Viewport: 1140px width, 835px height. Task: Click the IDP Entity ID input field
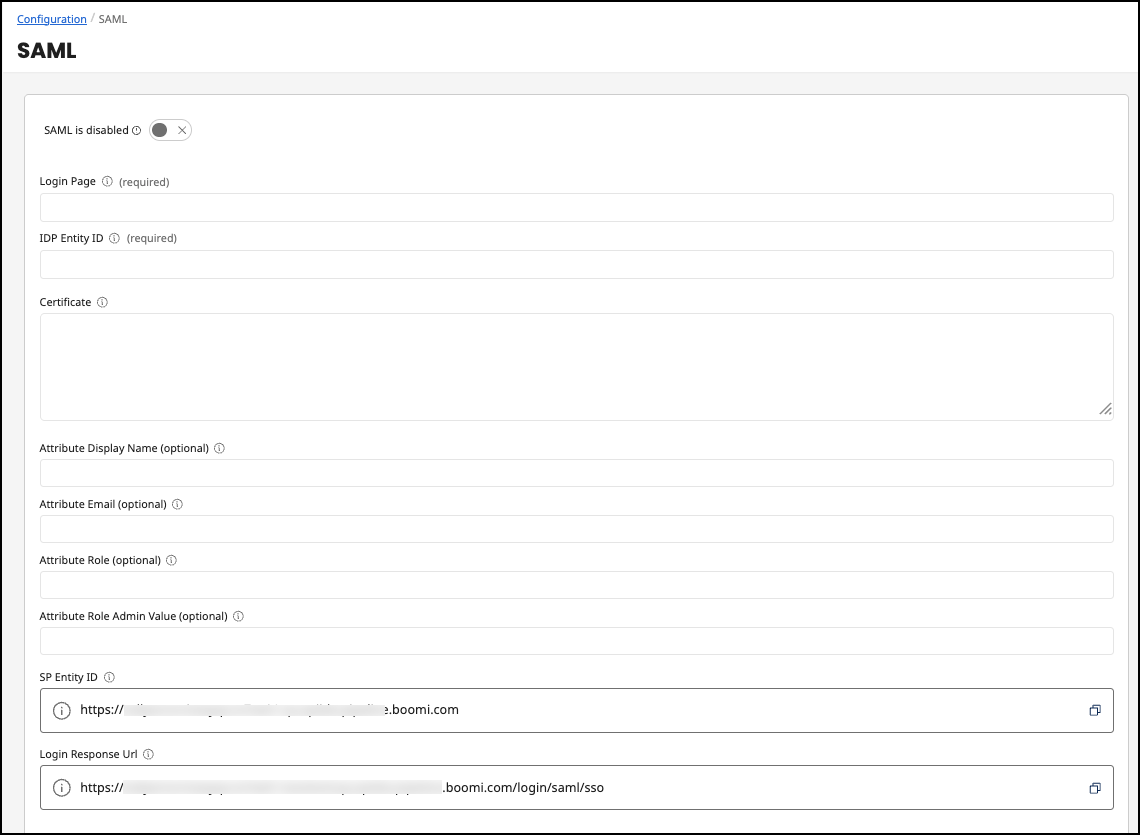point(577,264)
